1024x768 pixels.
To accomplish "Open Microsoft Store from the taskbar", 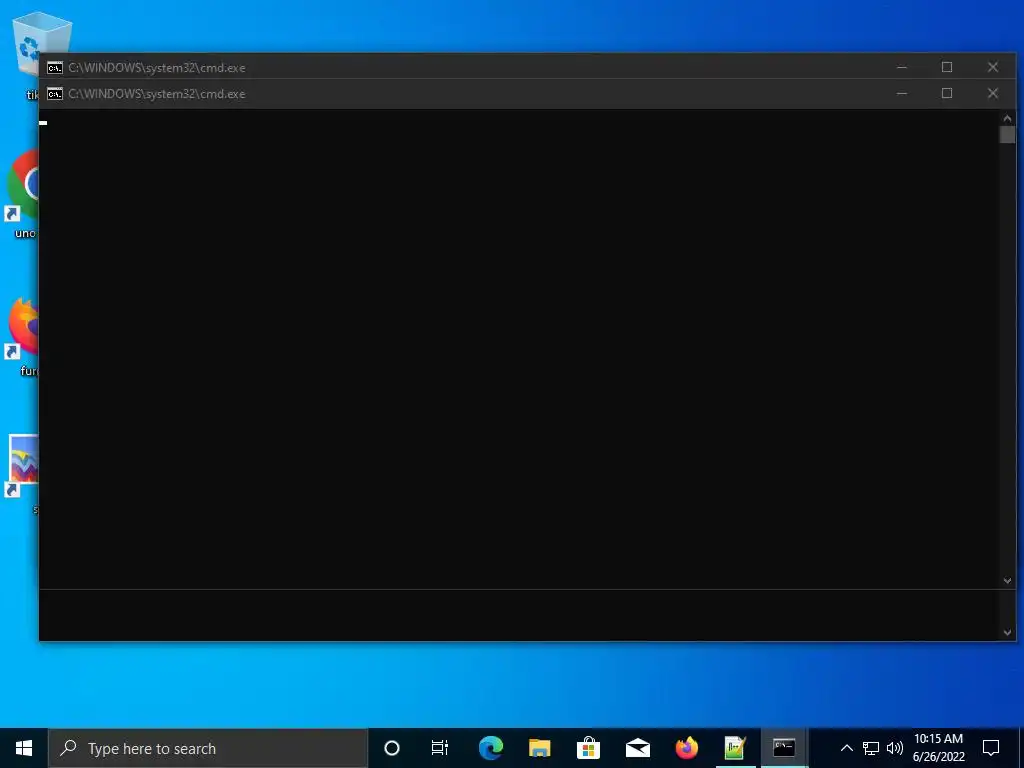I will click(588, 748).
